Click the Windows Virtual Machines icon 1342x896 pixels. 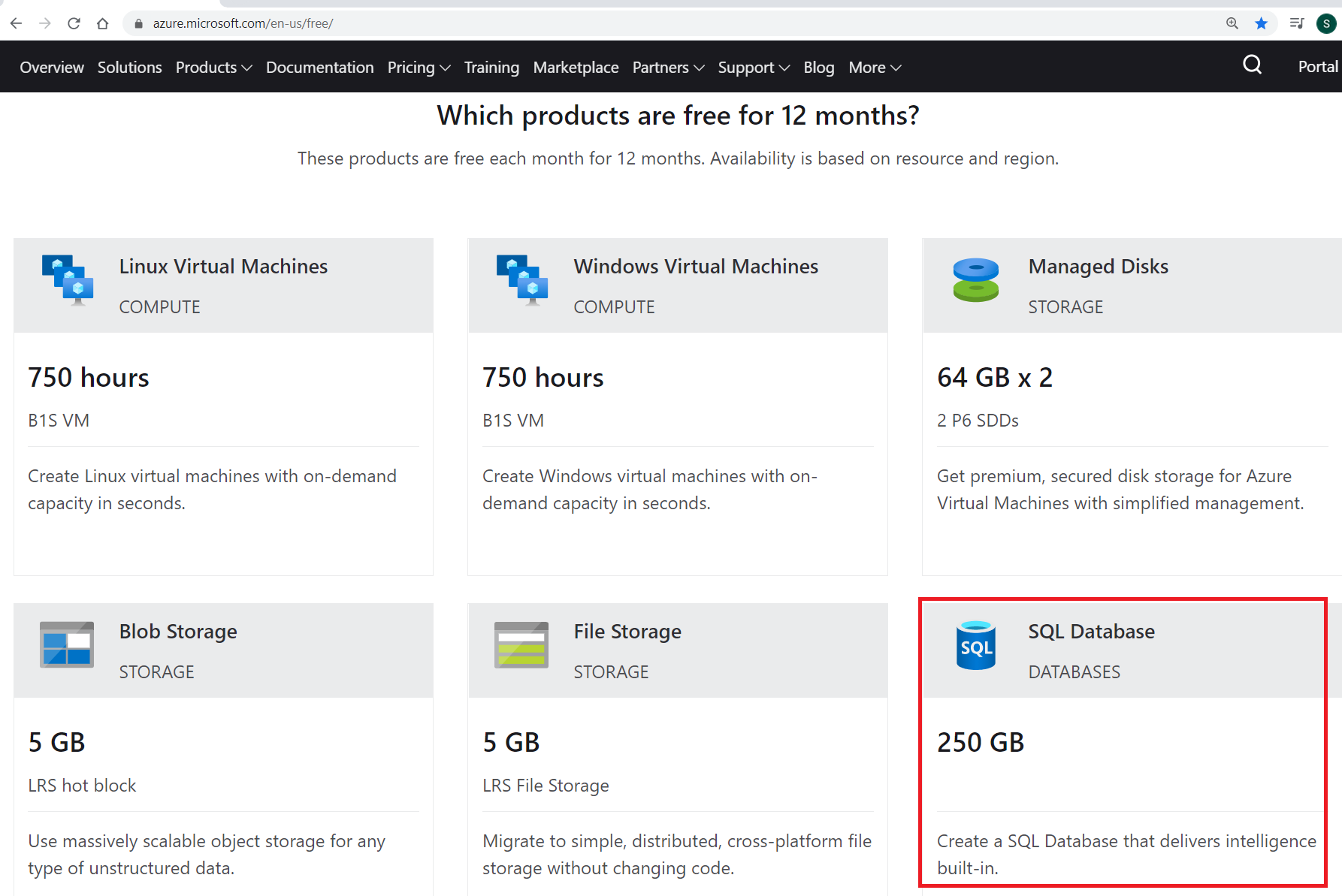522,280
